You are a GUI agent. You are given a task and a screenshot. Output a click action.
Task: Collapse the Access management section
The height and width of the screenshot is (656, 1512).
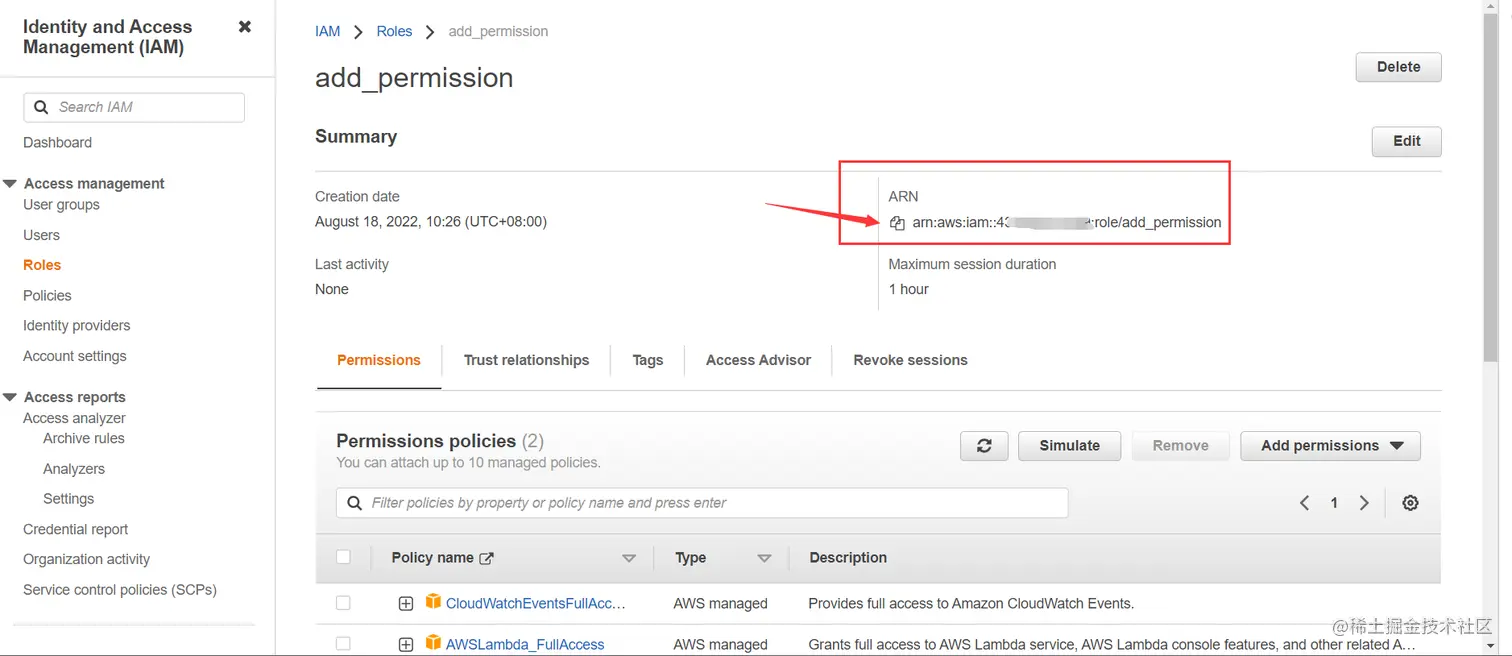(11, 184)
